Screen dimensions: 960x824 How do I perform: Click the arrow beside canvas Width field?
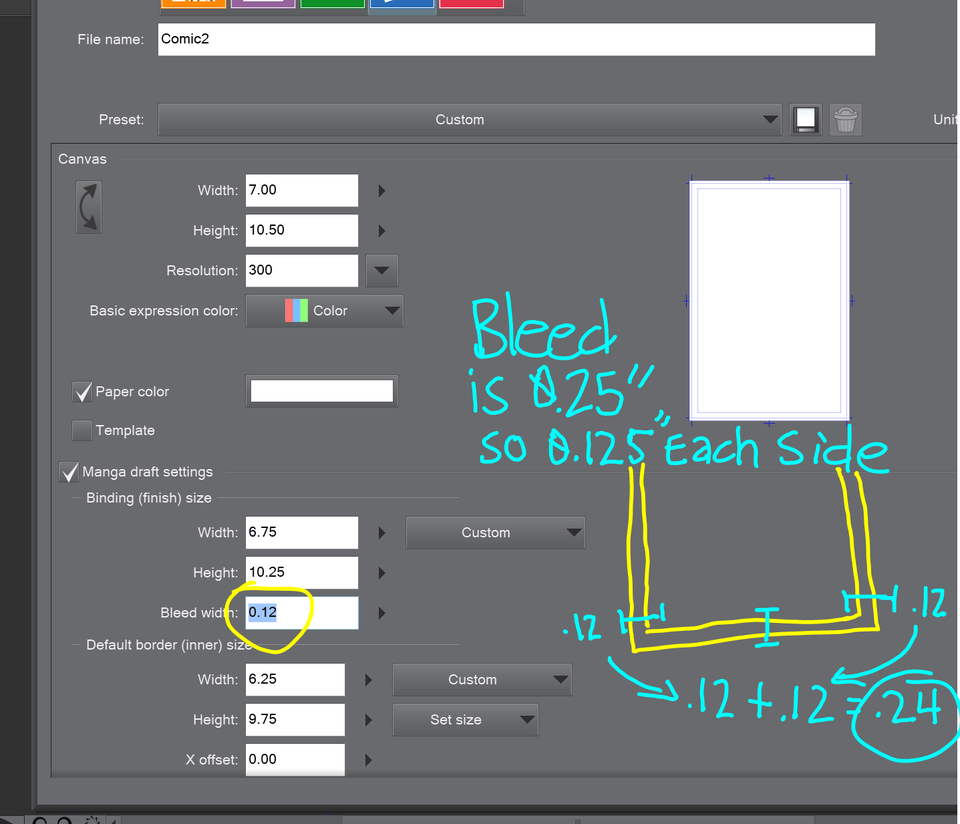tap(382, 191)
